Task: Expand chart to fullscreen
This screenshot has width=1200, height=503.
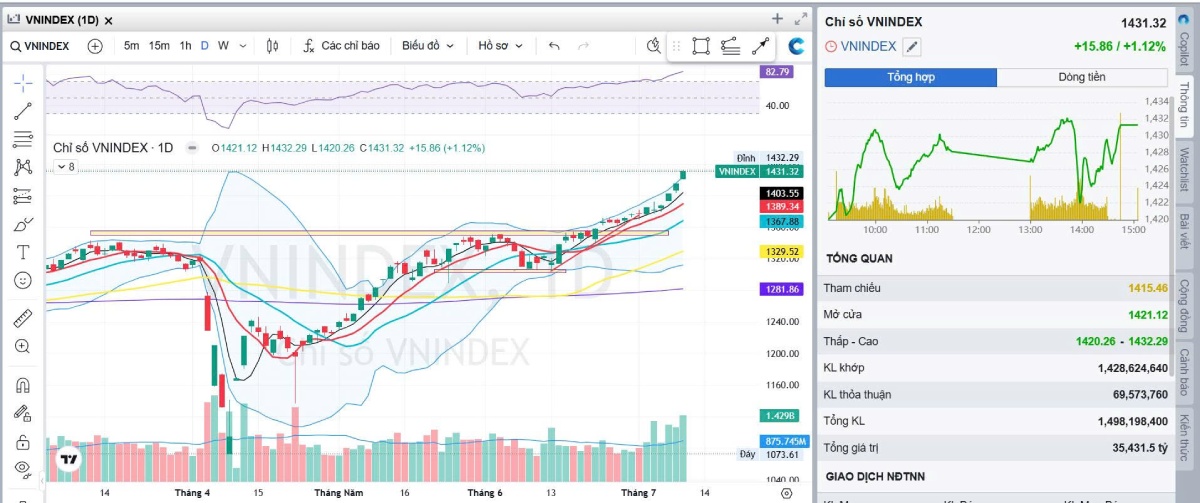Action: 800,18
